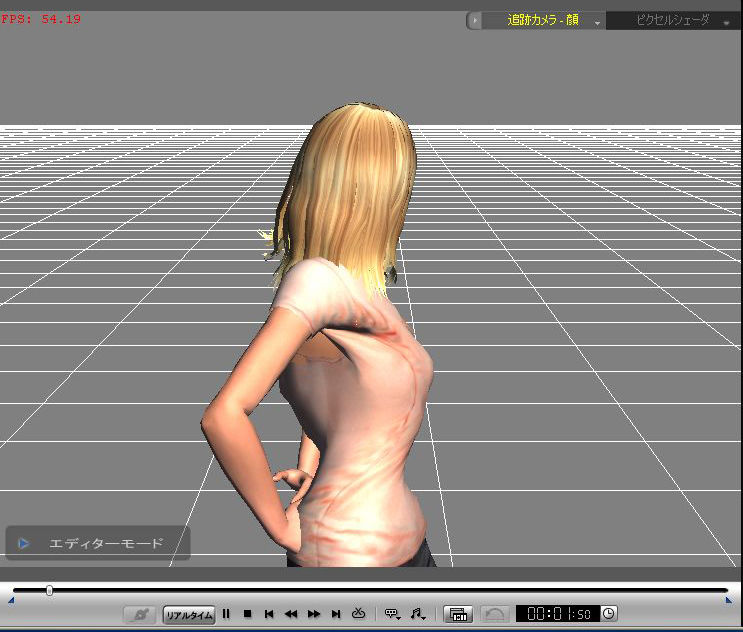Image resolution: width=743 pixels, height=632 pixels.
Task: Toggle the リアルタイム realtime button
Action: pos(189,615)
